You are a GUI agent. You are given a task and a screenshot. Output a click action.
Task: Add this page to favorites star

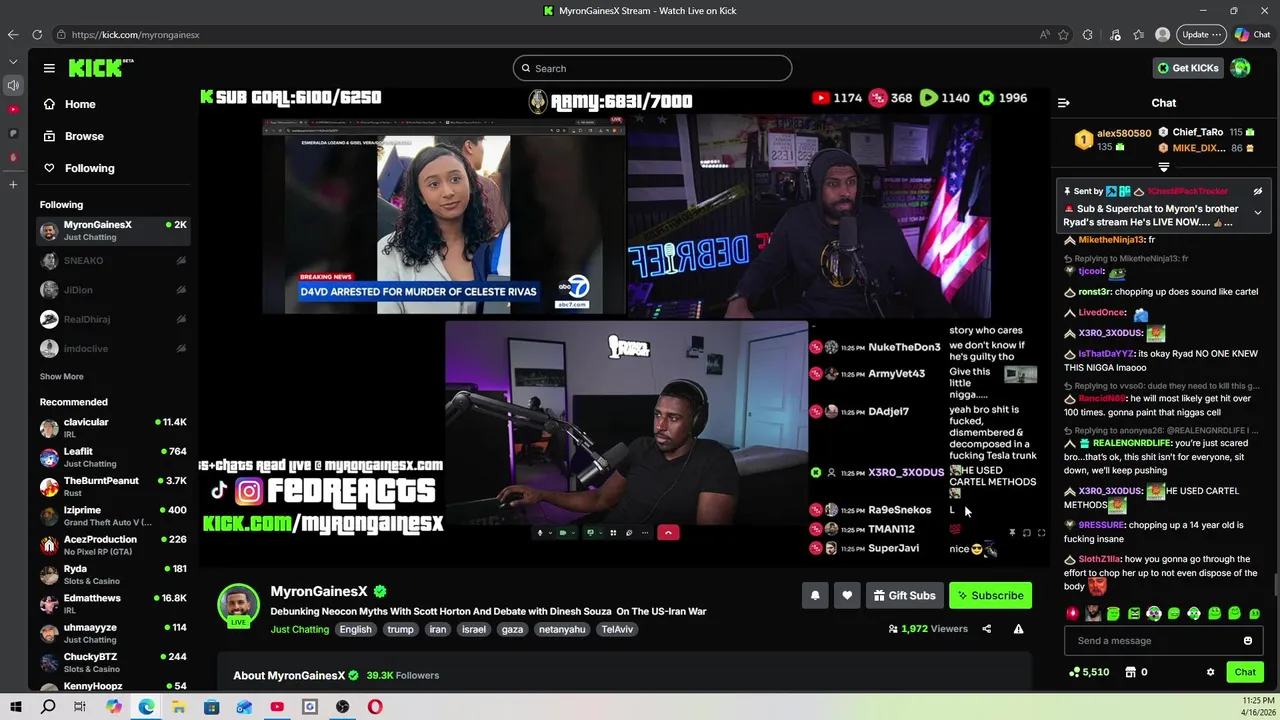1064,34
